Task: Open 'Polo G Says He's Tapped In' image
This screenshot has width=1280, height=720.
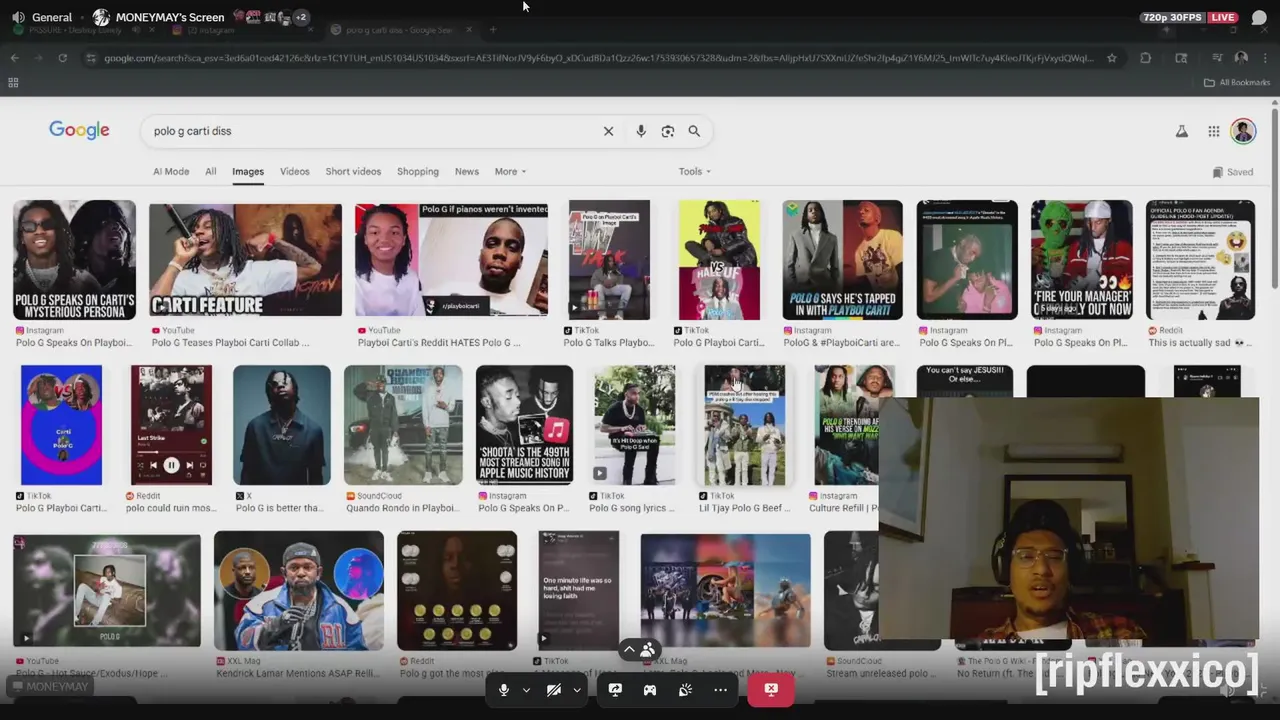Action: (842, 260)
